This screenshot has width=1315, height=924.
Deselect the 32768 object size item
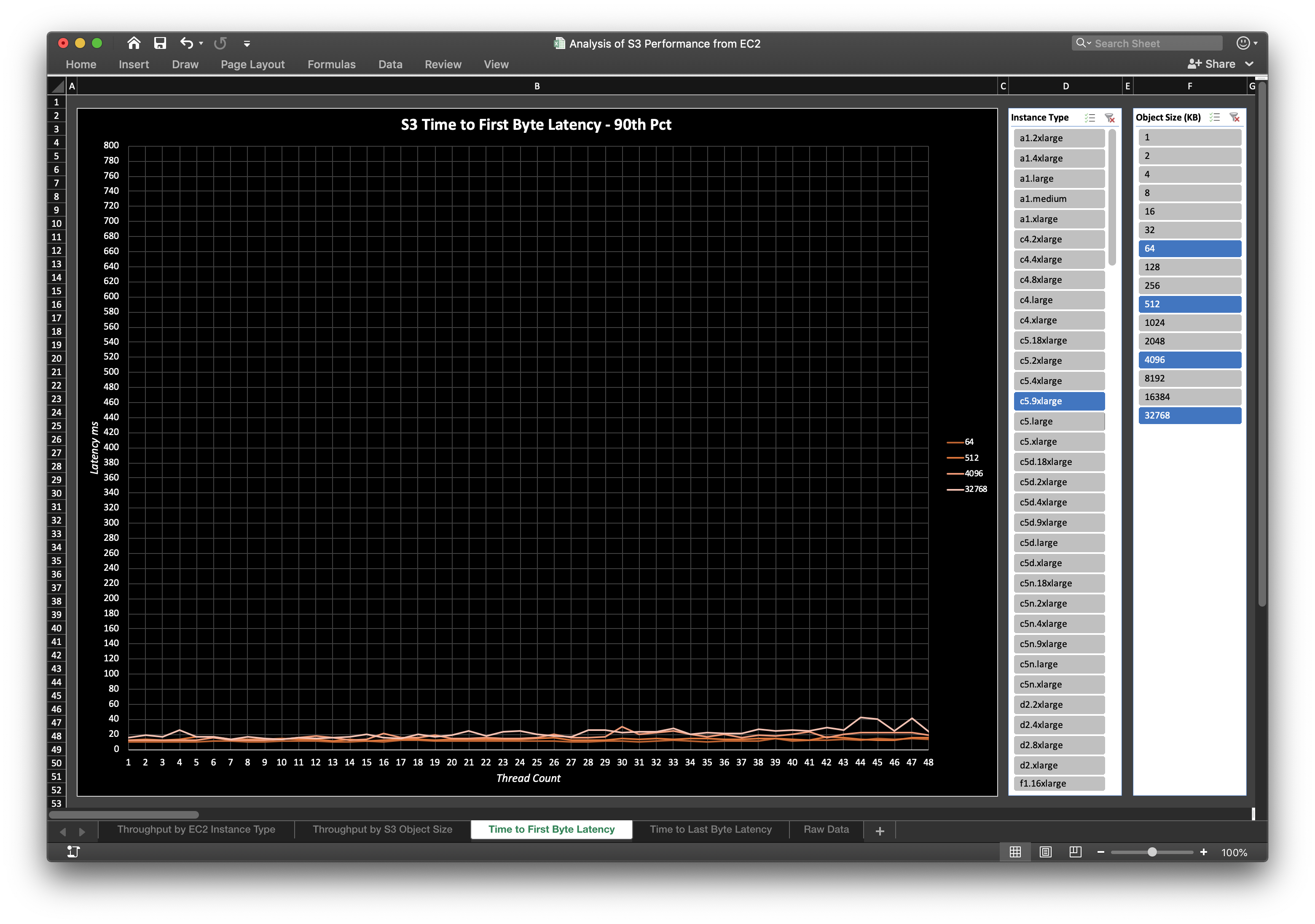click(x=1189, y=415)
